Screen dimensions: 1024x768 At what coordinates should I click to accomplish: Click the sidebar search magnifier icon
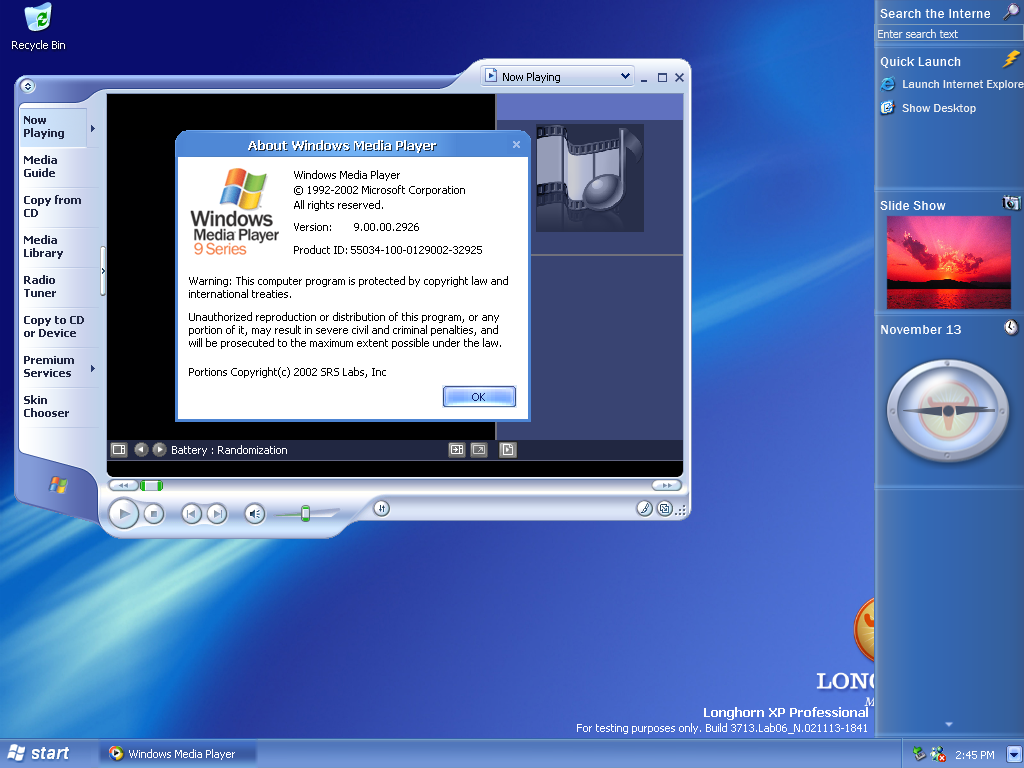pyautogui.click(x=1012, y=12)
